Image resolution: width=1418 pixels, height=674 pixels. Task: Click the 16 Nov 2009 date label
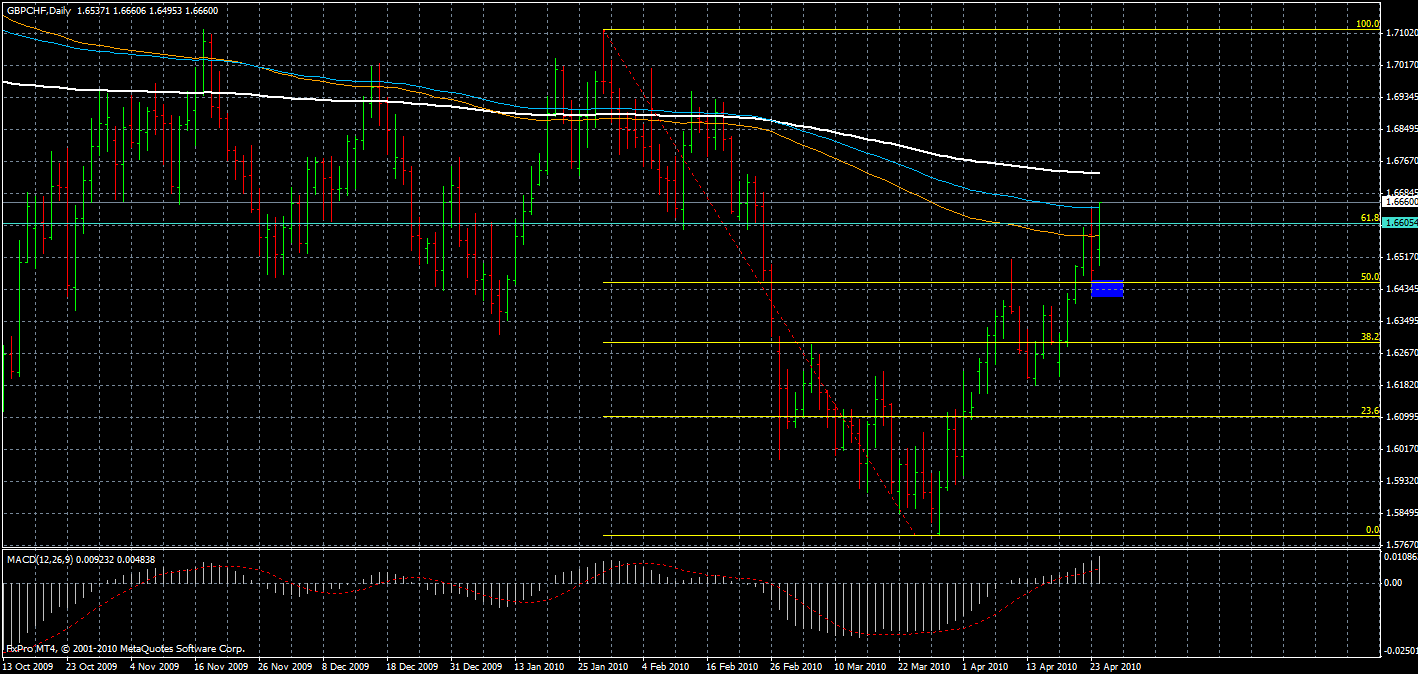(220, 666)
